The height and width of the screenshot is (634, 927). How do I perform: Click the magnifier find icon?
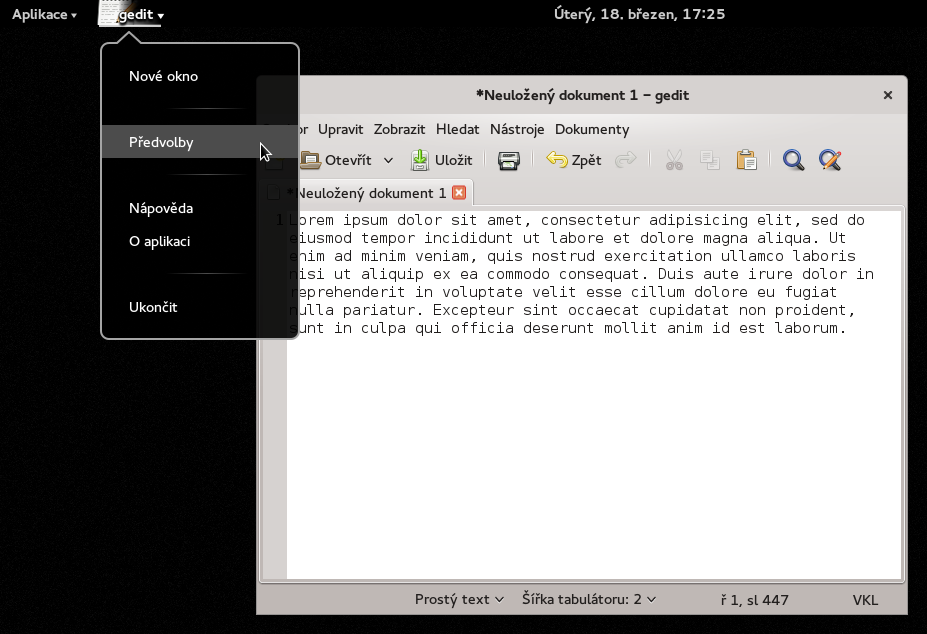pos(793,160)
